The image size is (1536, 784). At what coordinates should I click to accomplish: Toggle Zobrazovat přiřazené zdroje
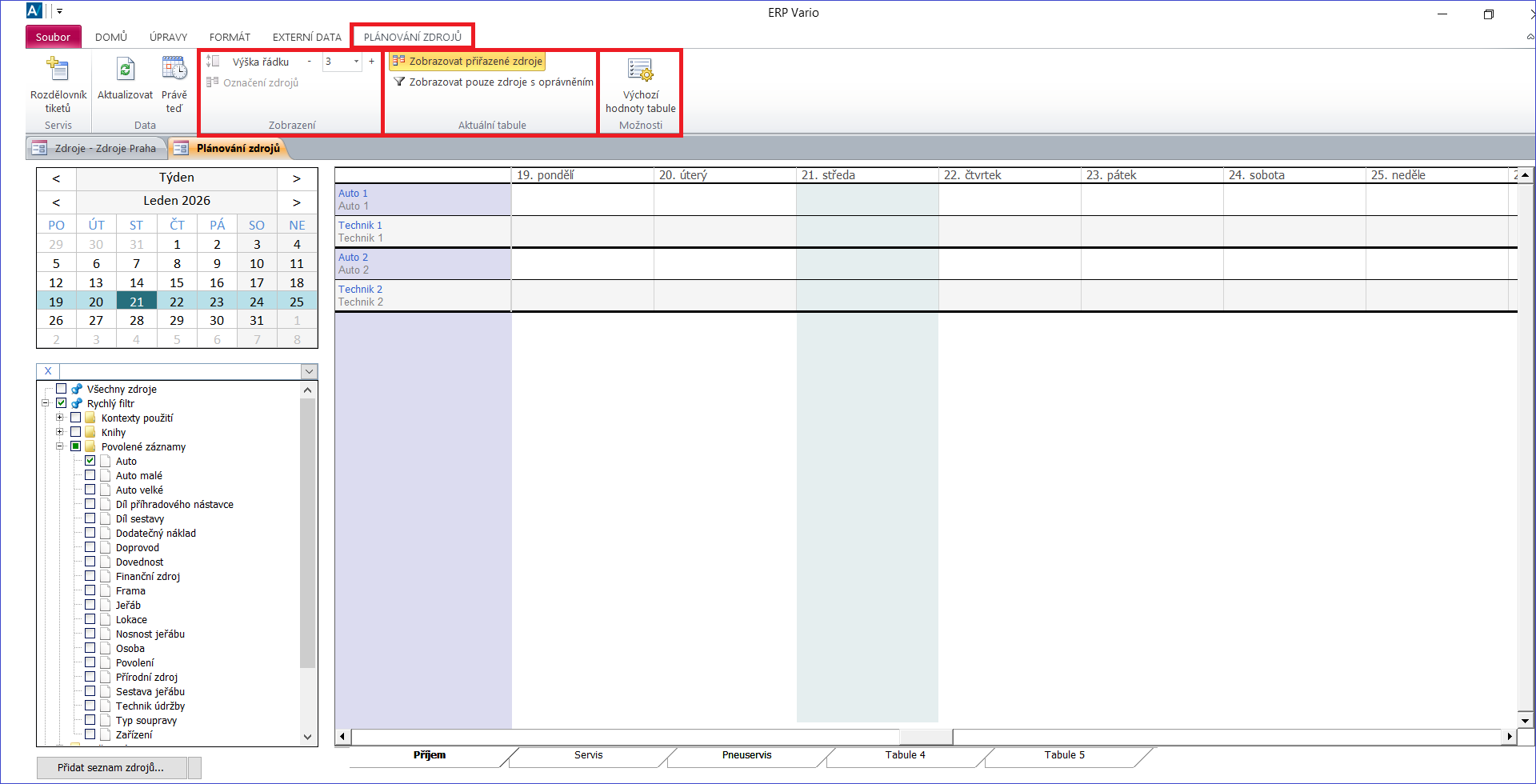pos(467,61)
